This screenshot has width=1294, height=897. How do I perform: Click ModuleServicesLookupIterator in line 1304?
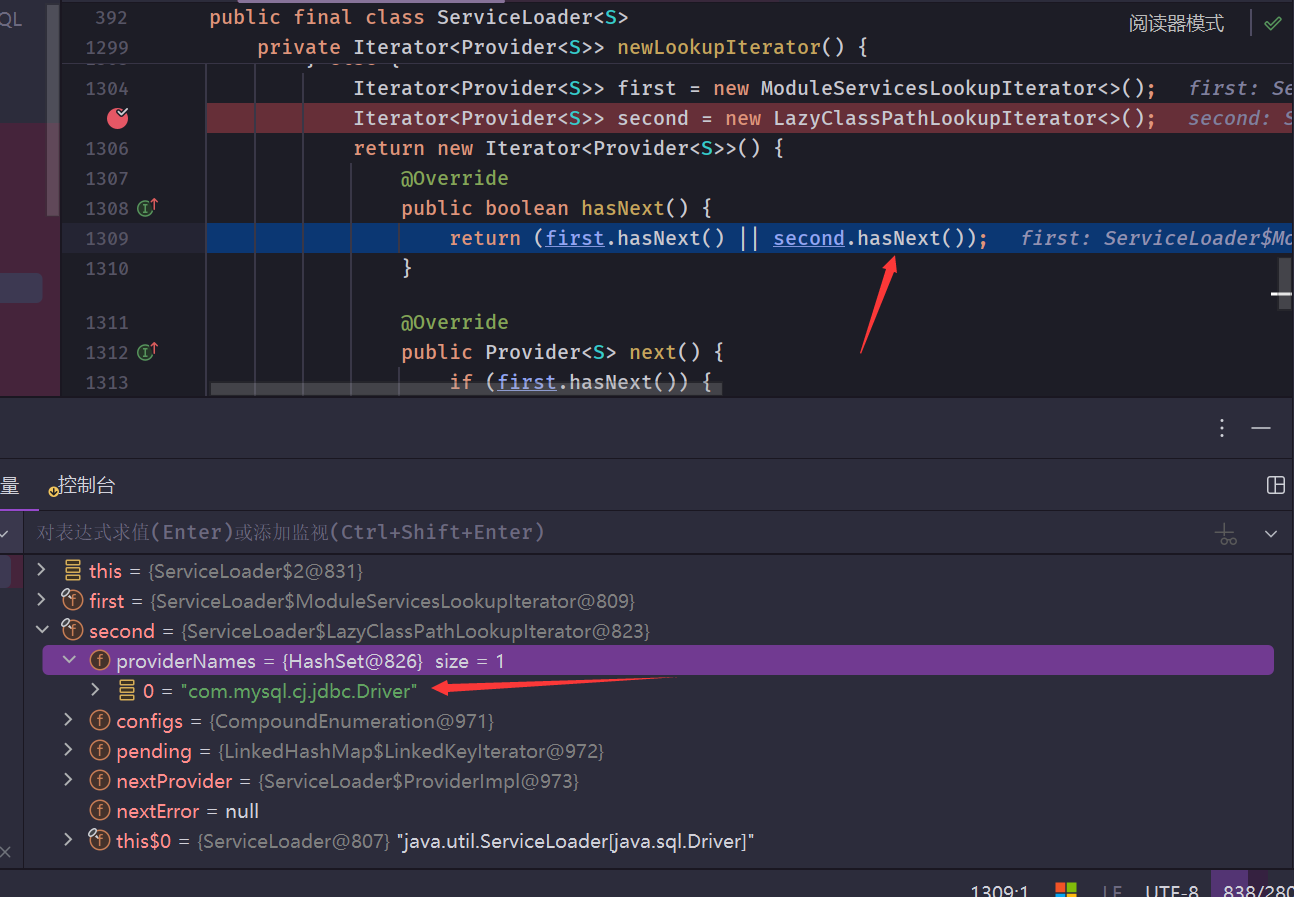[x=929, y=88]
